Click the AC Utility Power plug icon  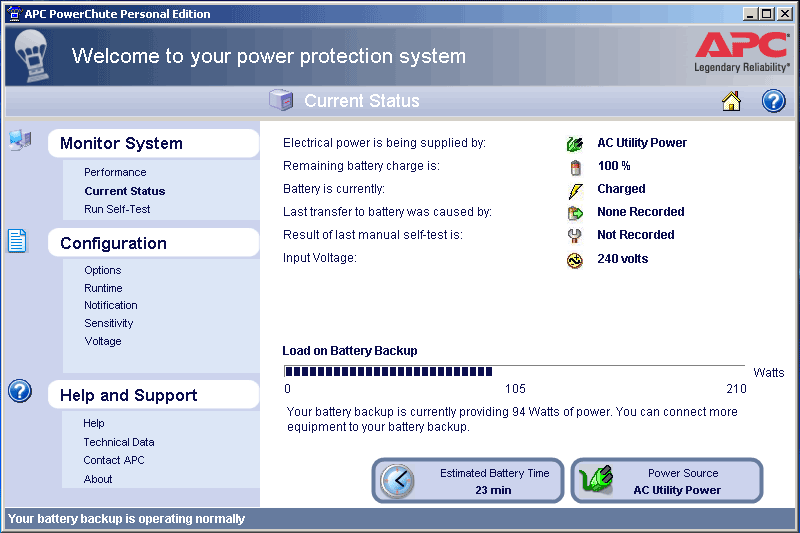pyautogui.click(x=574, y=143)
